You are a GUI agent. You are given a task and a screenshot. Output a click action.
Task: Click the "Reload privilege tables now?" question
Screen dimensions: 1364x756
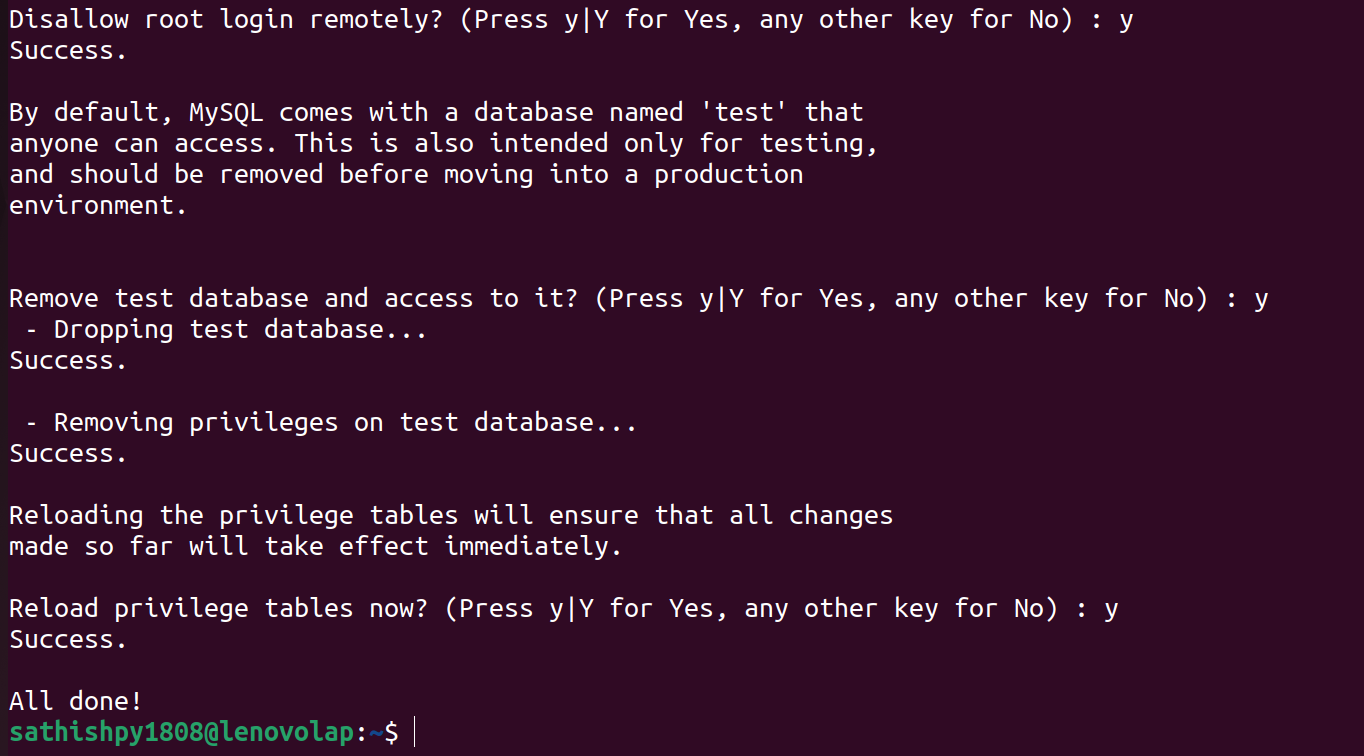coord(218,609)
